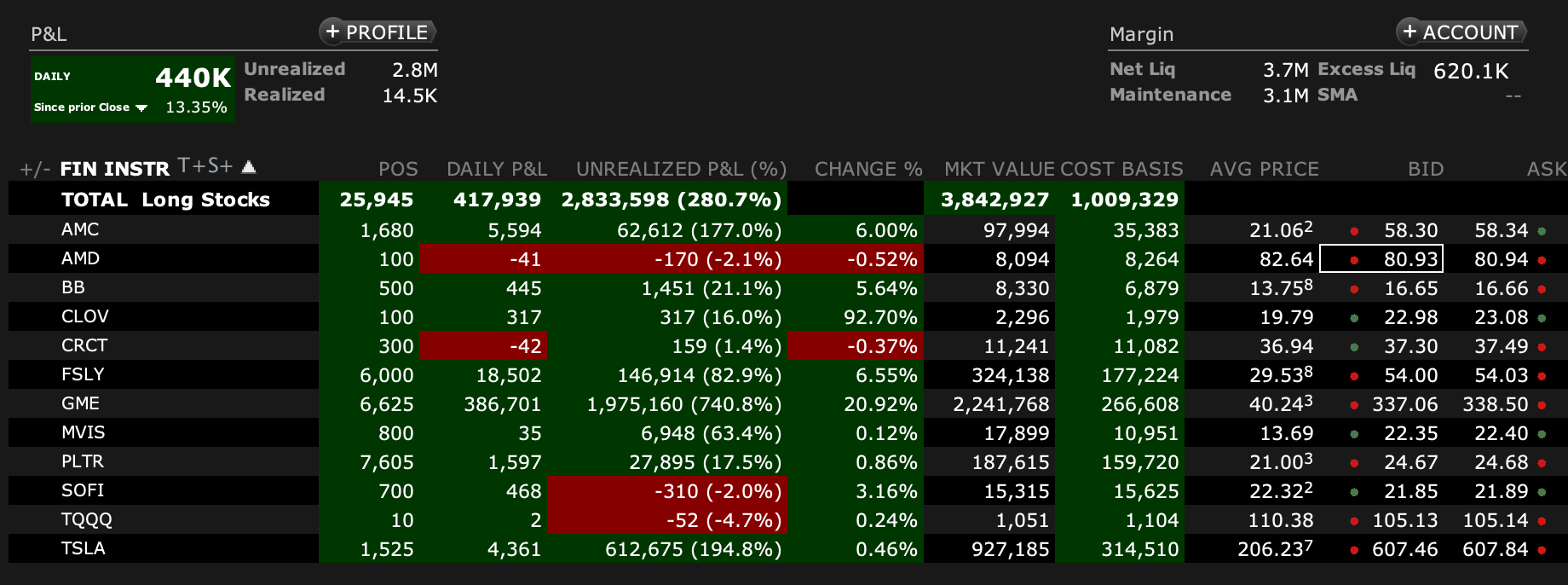Click the red dot before AMD bid
This screenshot has width=1568, height=585.
[x=1354, y=260]
